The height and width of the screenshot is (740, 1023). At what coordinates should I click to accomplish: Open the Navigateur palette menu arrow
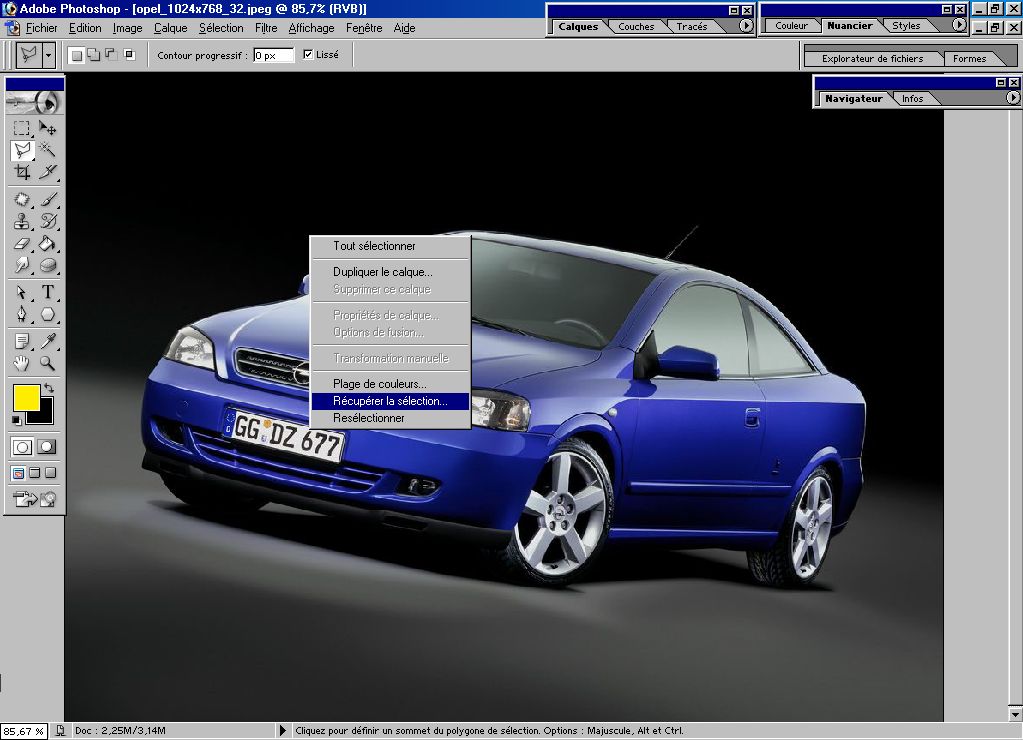coord(1012,98)
